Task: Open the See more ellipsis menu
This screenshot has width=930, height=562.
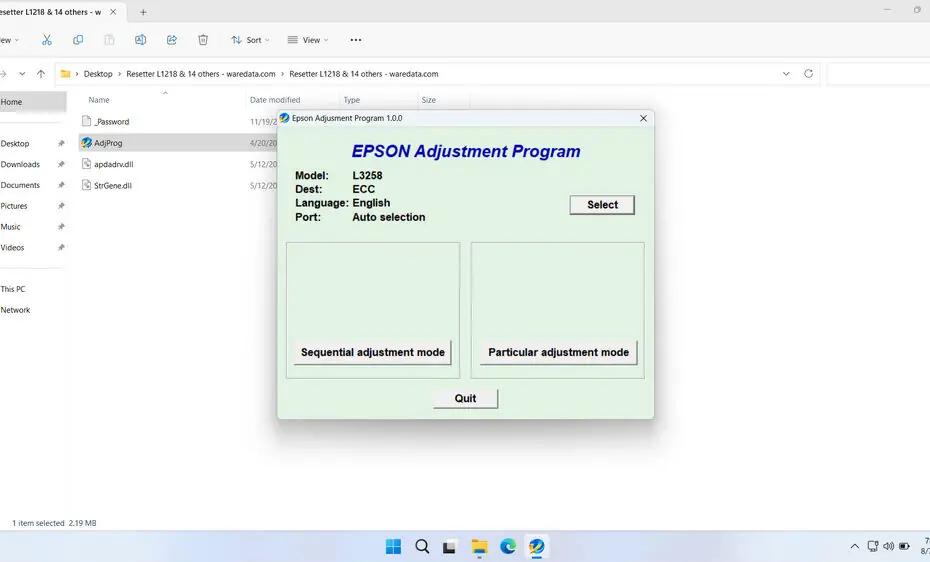Action: coord(356,40)
